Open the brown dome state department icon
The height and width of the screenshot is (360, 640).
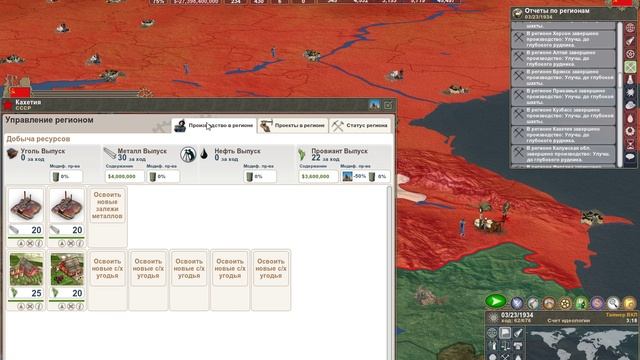549,303
